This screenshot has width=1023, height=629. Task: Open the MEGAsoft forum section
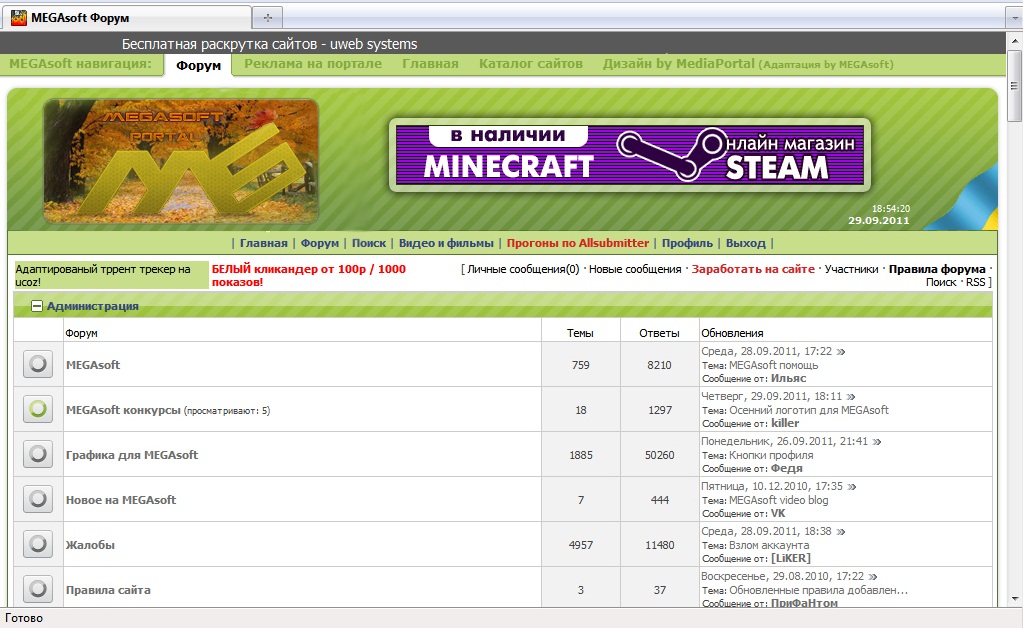tap(93, 365)
